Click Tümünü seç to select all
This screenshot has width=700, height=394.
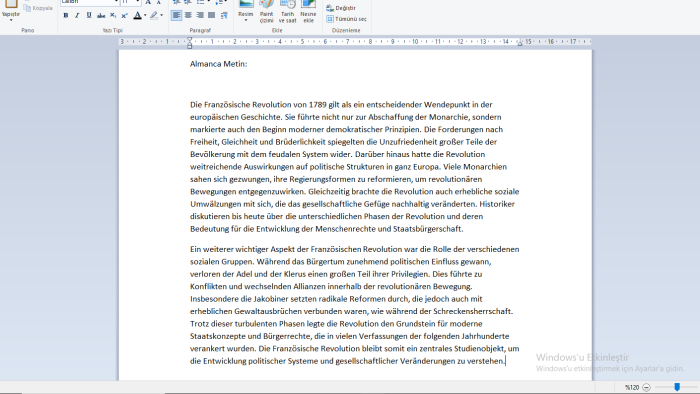pos(346,19)
